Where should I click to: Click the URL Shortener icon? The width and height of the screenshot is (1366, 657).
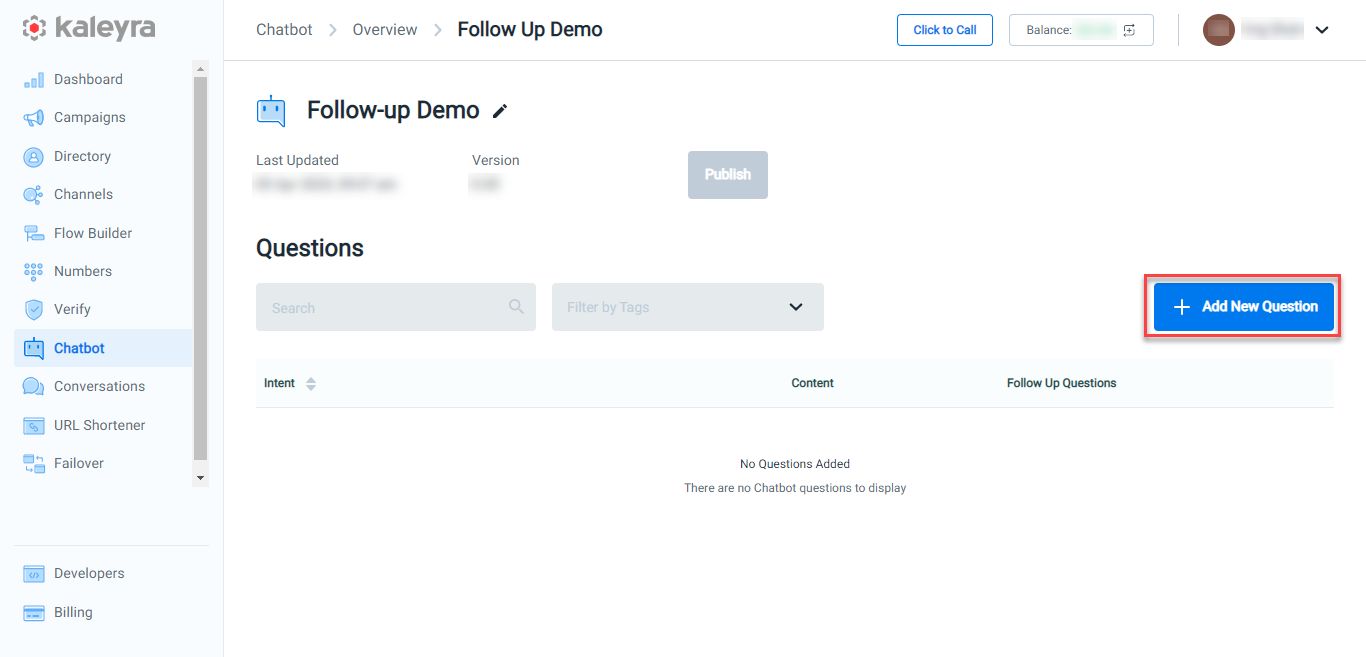(34, 426)
